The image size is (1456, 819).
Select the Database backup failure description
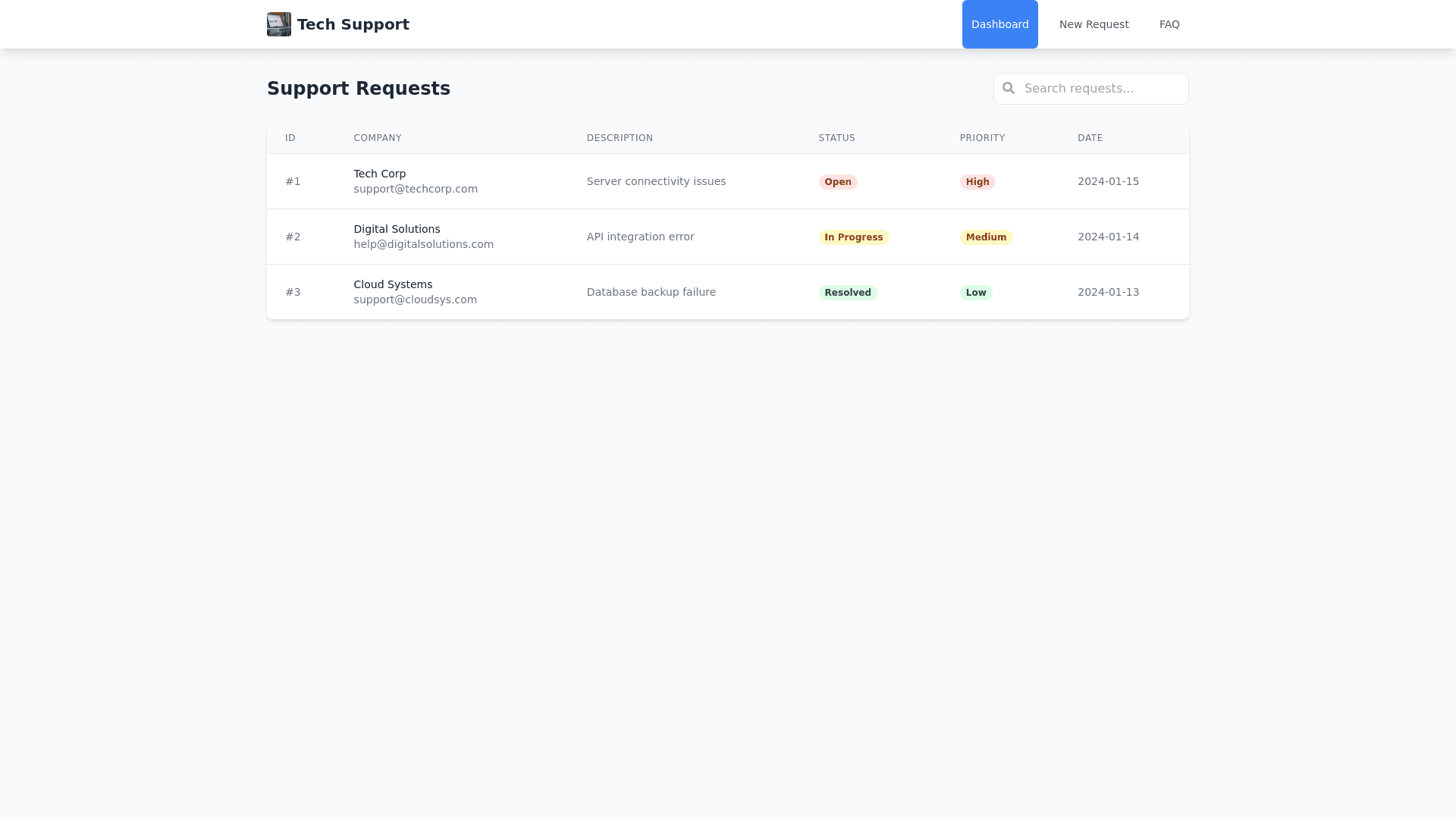point(651,292)
